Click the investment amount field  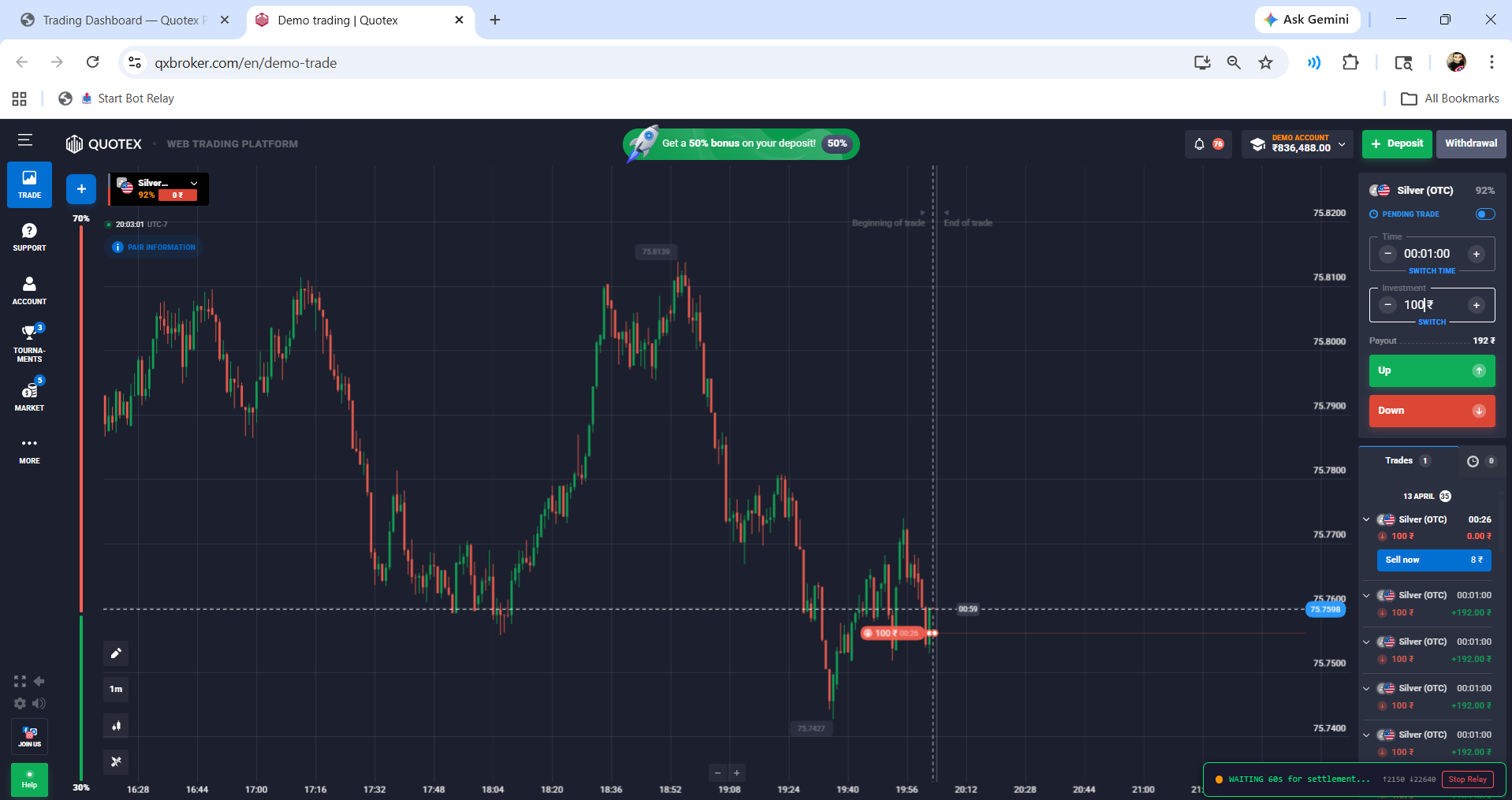(1431, 305)
